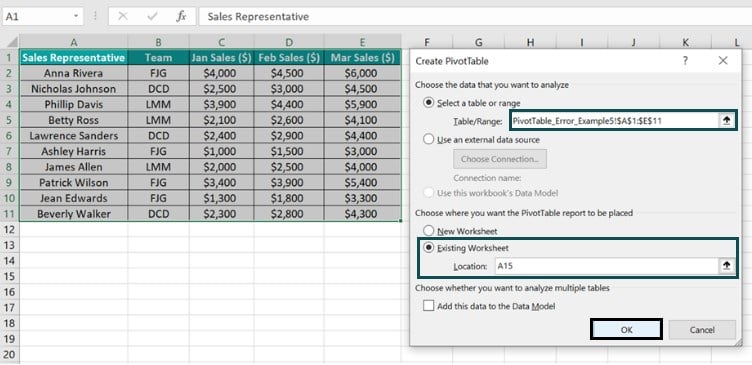This screenshot has height=365, width=752.
Task: Select row 15 header
Action: (10, 276)
